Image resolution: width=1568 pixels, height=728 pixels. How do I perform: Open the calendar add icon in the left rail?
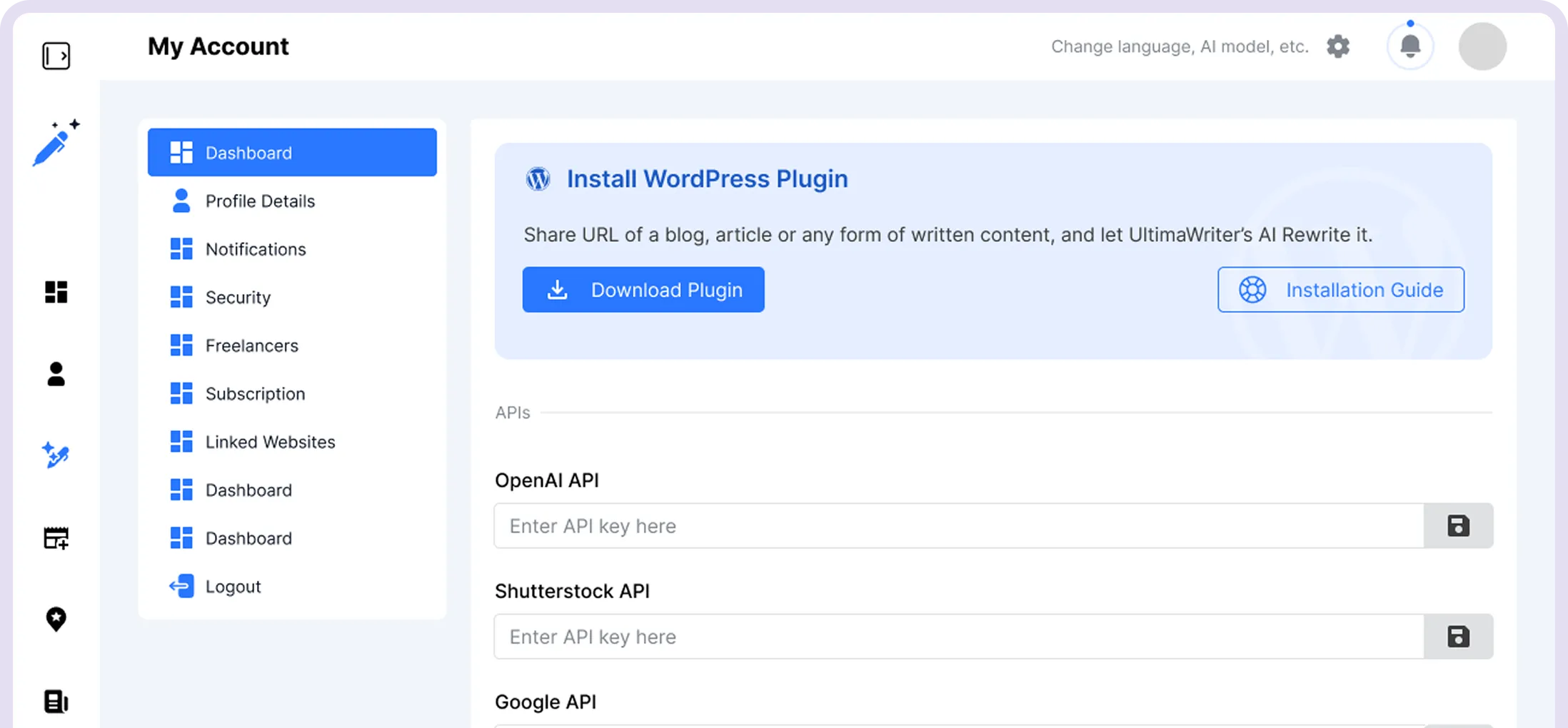[56, 538]
